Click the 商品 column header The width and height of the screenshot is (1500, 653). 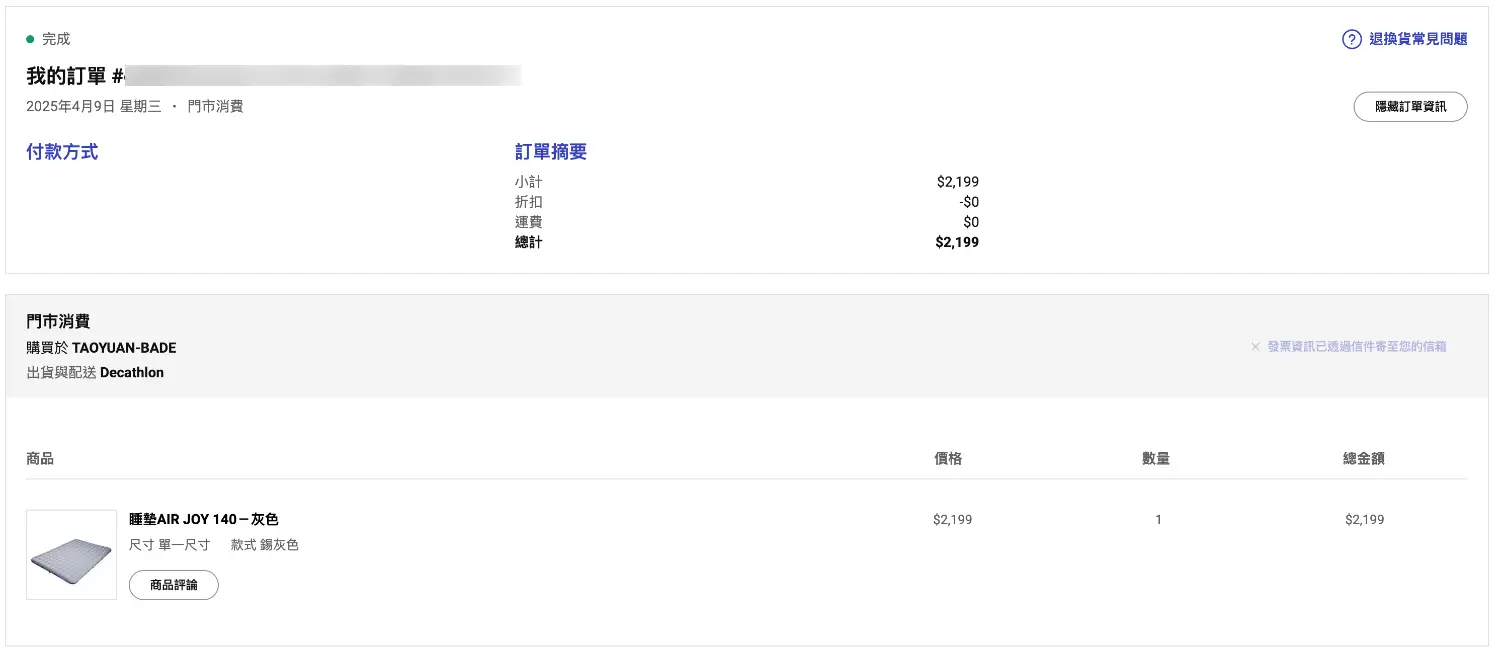coord(40,458)
